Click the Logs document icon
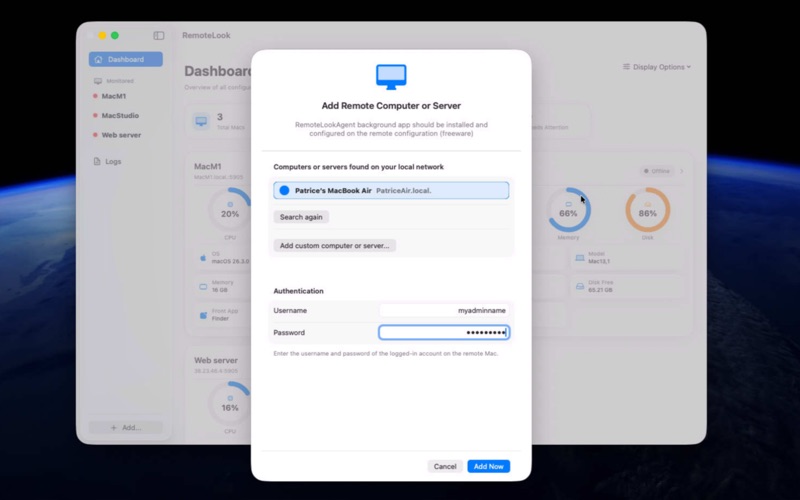The width and height of the screenshot is (800, 500). [x=97, y=161]
